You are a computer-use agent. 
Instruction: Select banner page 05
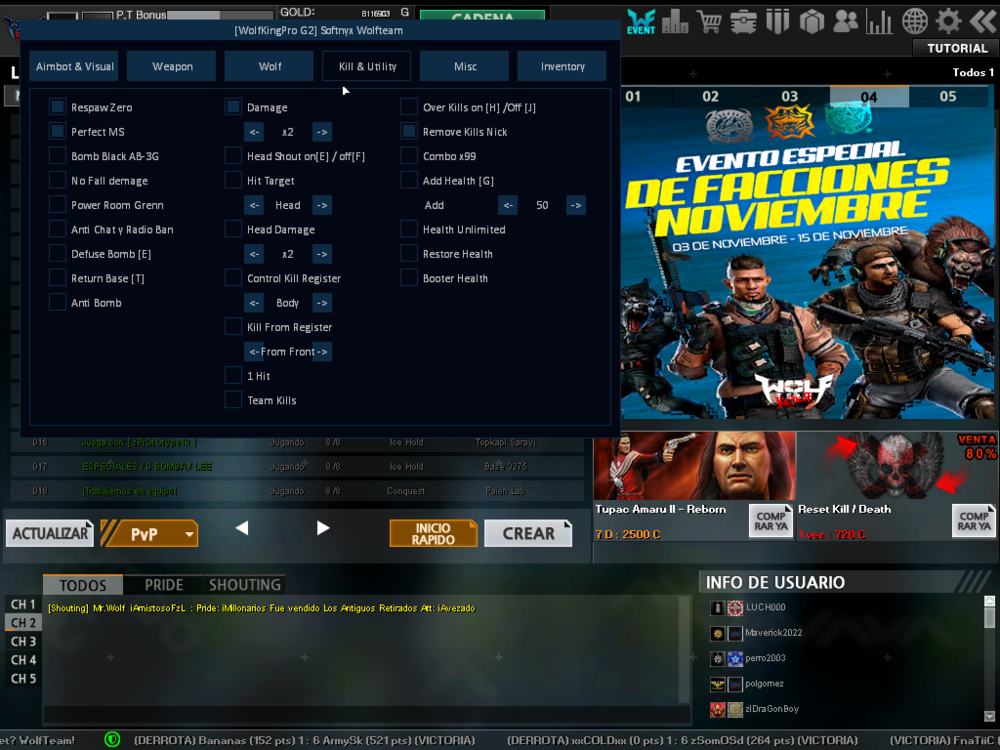point(947,97)
